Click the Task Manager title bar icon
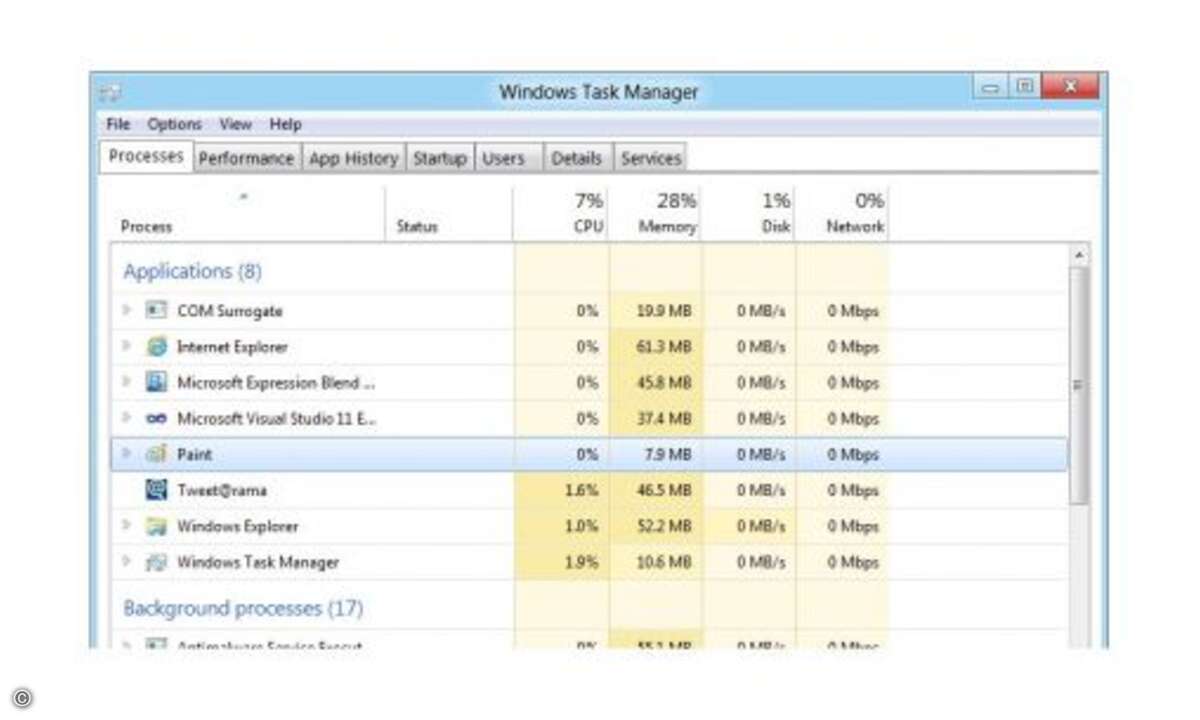 (110, 92)
